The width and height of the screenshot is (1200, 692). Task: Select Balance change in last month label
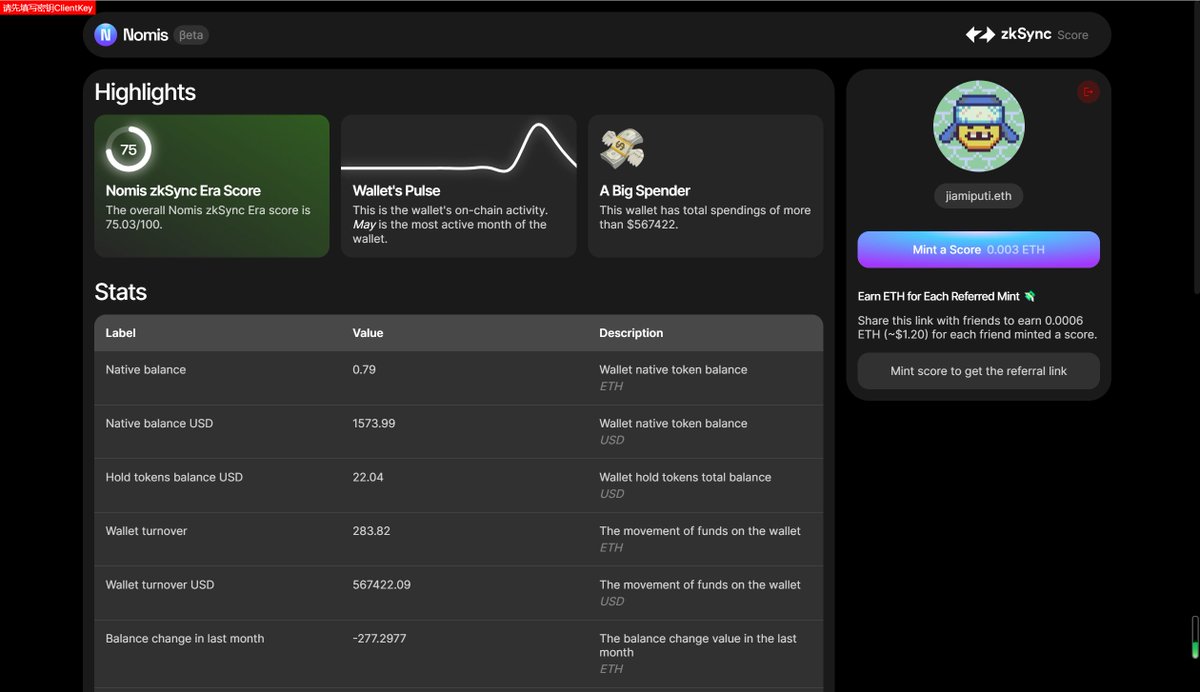click(185, 639)
